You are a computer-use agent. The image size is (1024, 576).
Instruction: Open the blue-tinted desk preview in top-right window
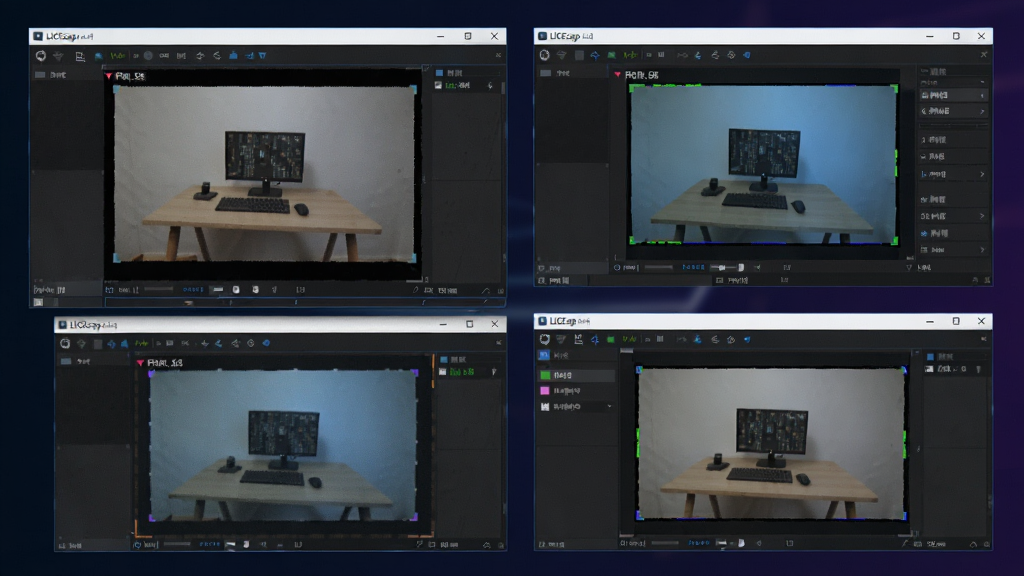pyautogui.click(x=763, y=164)
